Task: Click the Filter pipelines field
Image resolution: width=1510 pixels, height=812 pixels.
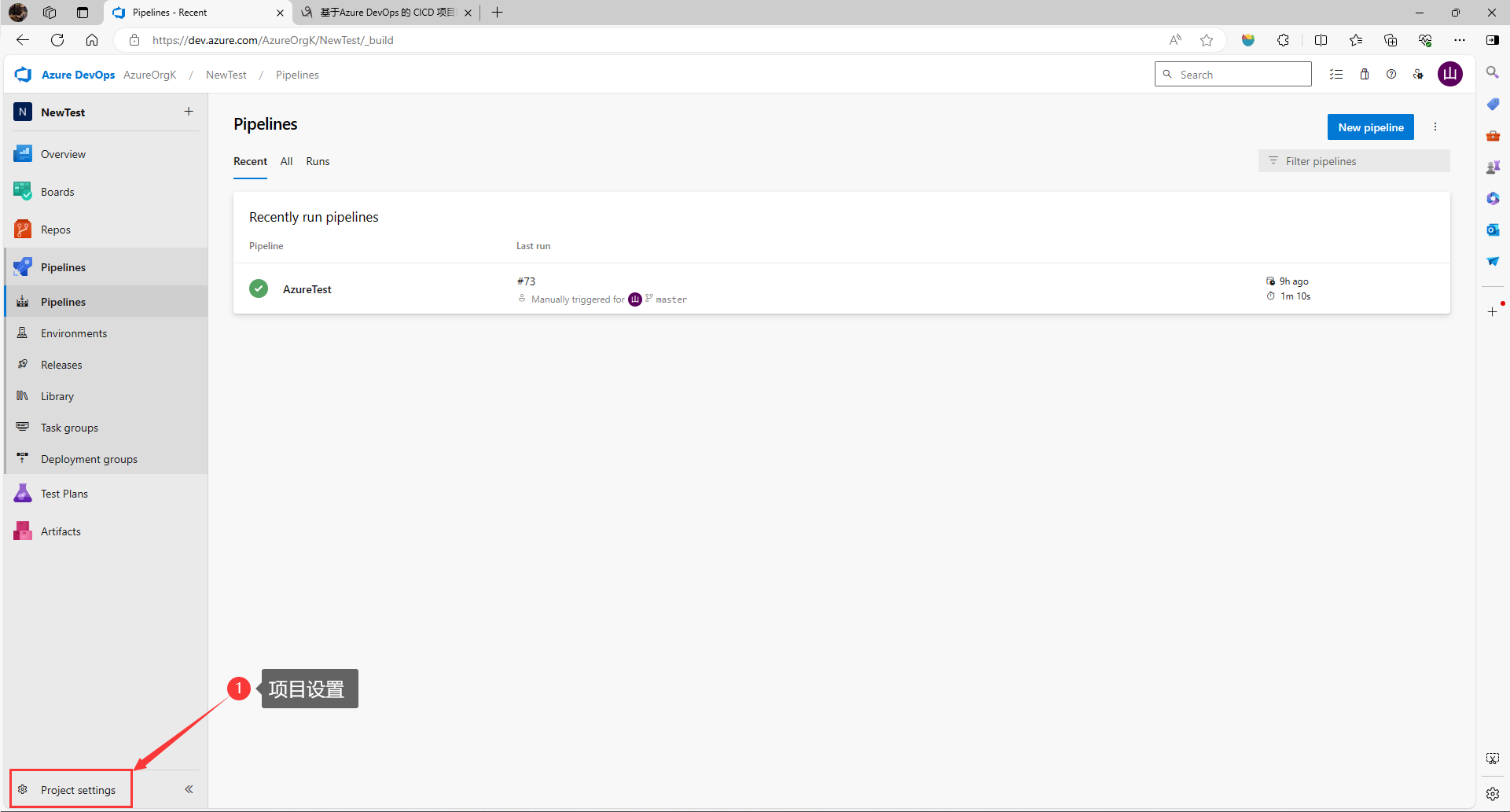Action: (x=1354, y=161)
